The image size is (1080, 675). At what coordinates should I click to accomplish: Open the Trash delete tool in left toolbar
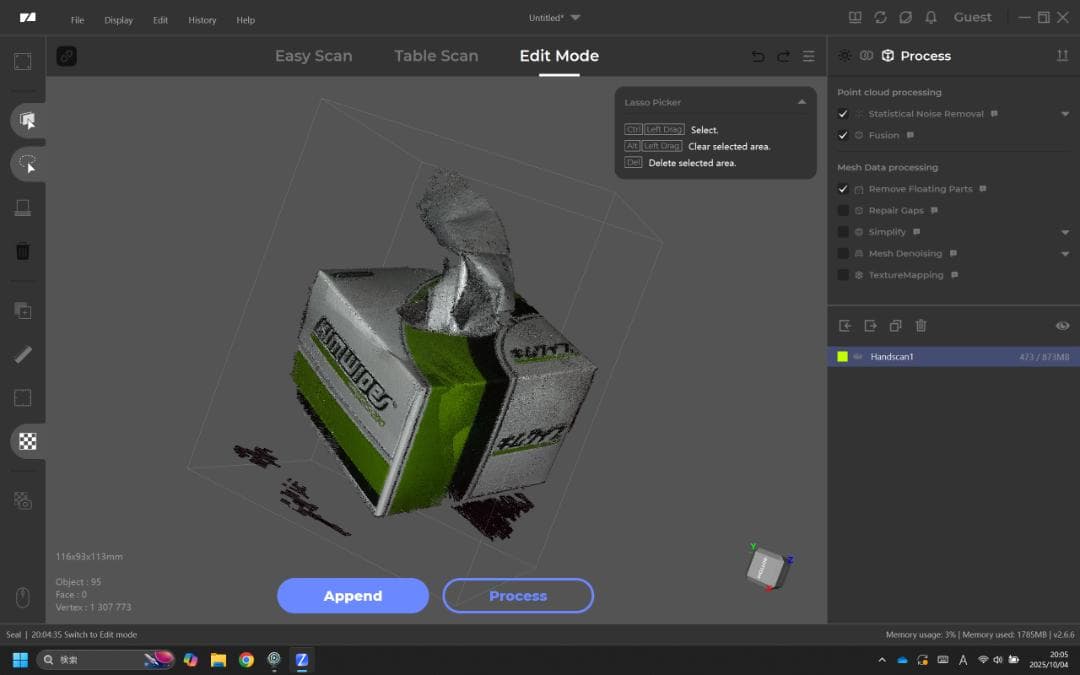22,251
